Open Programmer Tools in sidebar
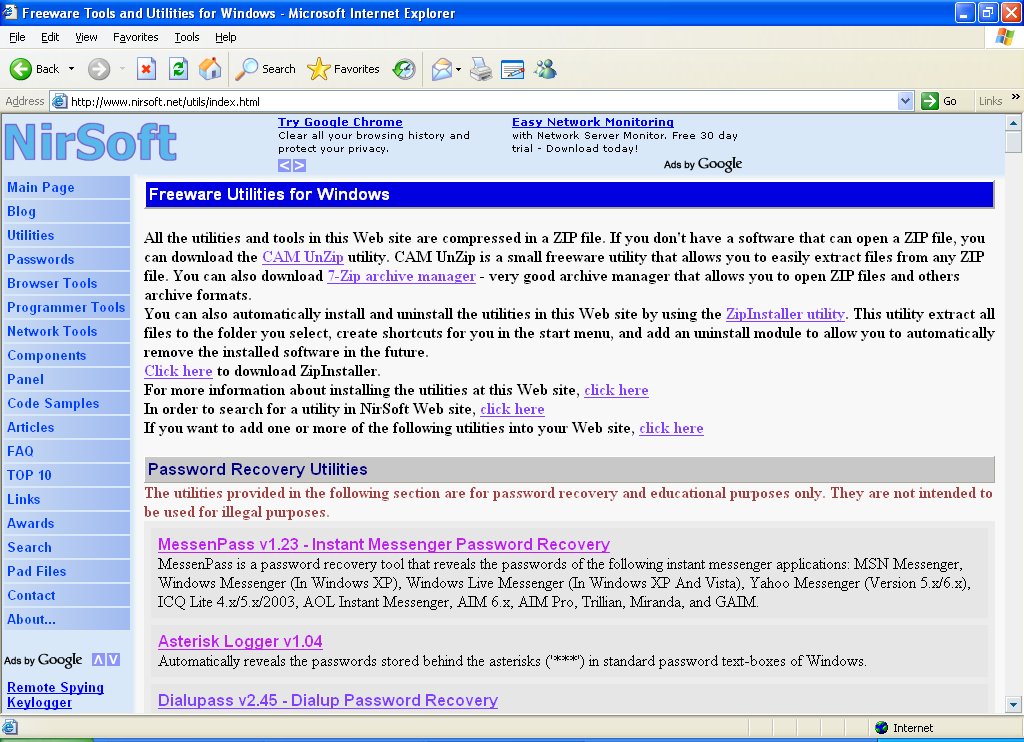Screen dimensions: 1024x742 tap(67, 308)
